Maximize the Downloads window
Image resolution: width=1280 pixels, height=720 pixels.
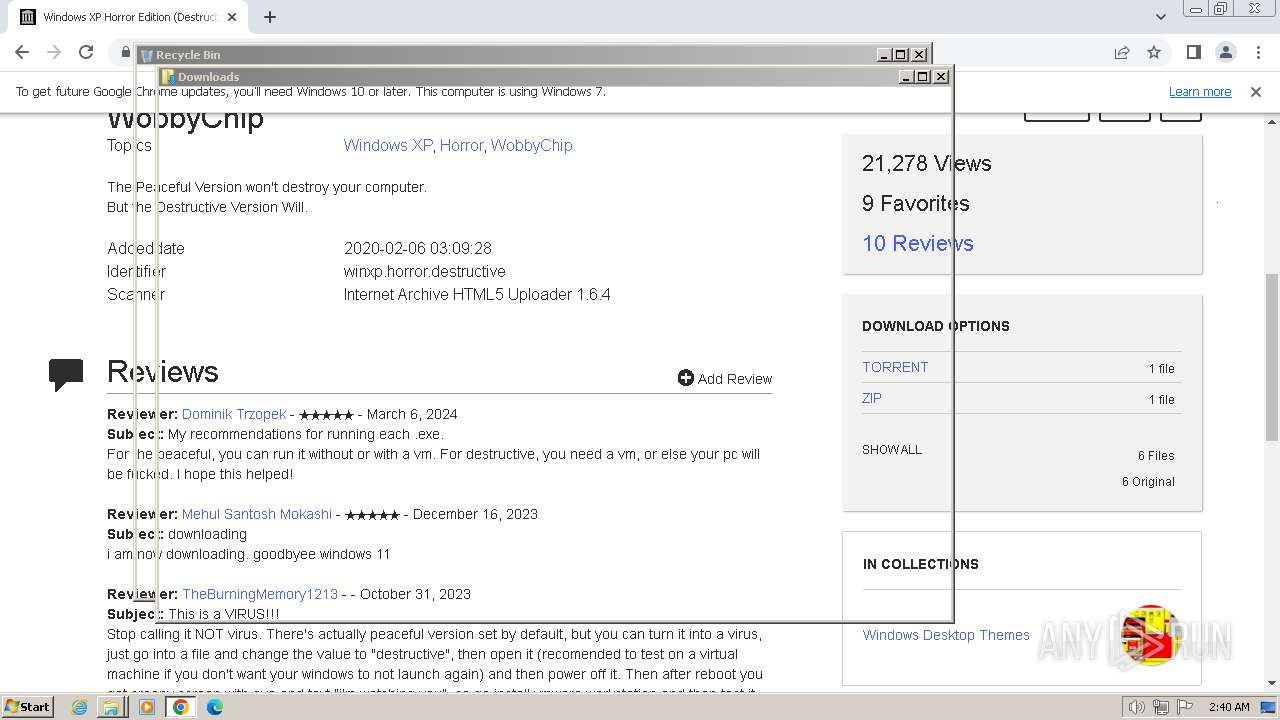(923, 77)
